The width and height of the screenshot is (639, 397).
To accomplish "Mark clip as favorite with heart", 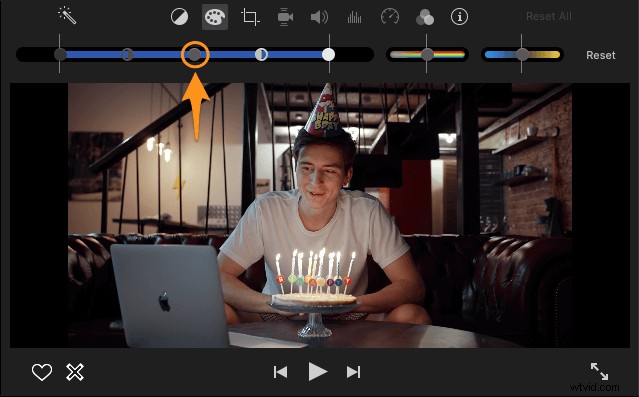I will (42, 372).
